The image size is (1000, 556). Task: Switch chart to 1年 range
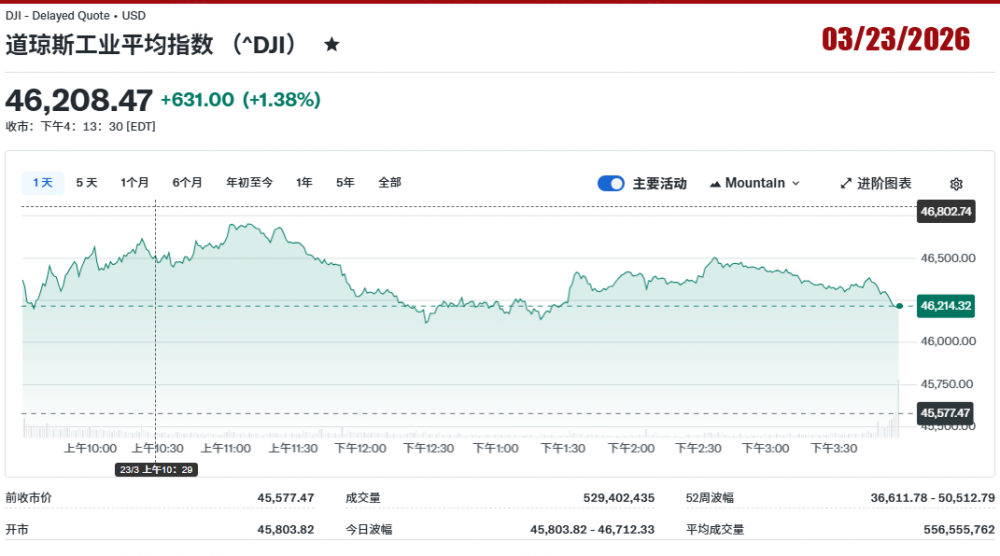pos(304,183)
